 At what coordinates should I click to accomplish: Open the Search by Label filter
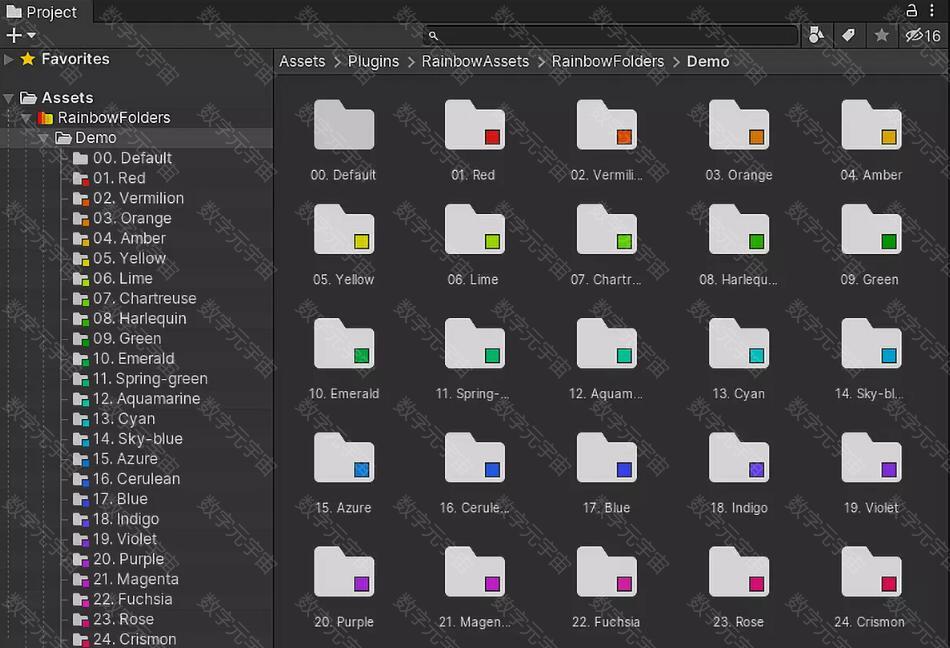click(x=848, y=36)
